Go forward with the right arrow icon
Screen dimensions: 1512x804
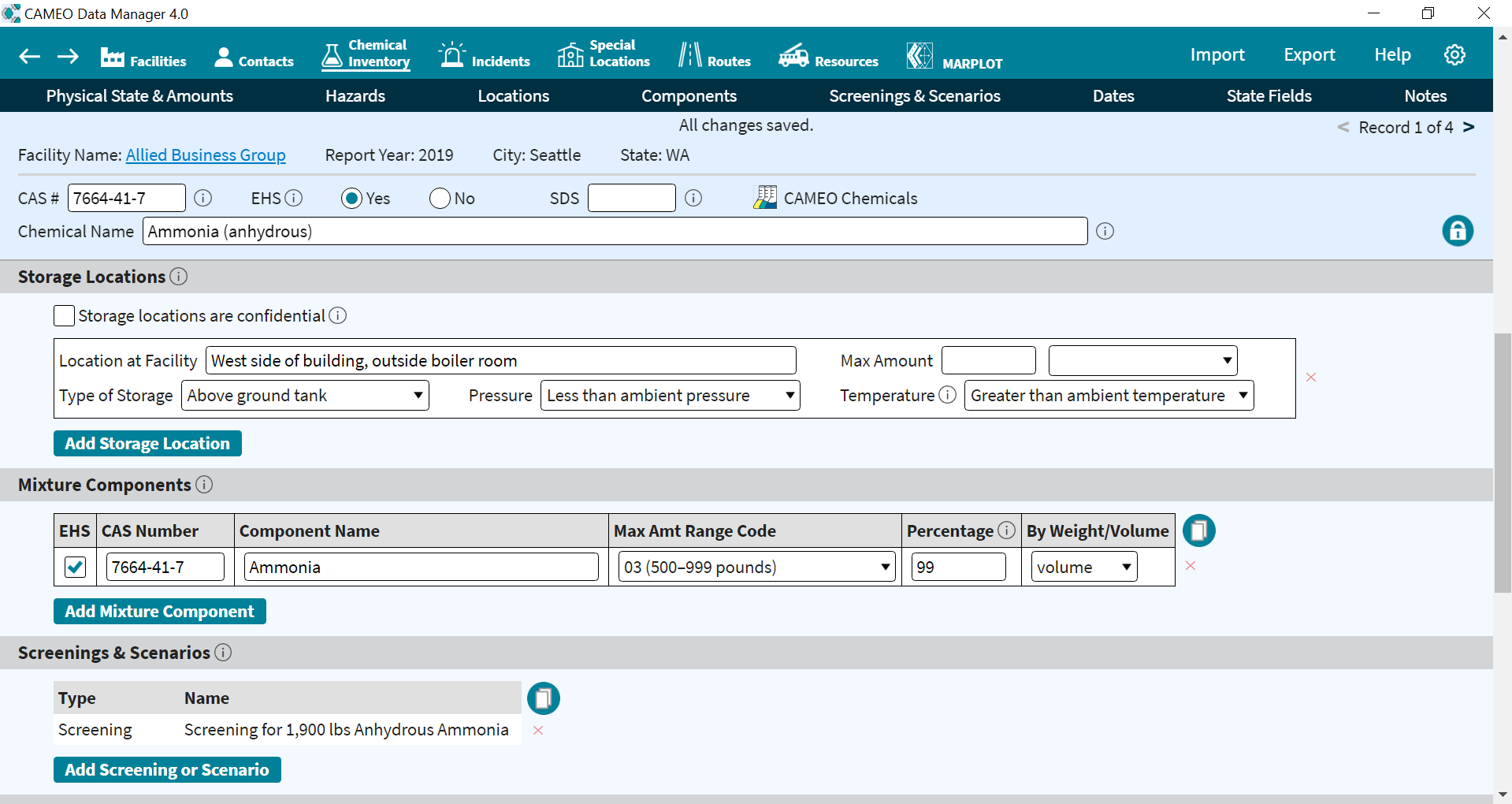(x=68, y=56)
